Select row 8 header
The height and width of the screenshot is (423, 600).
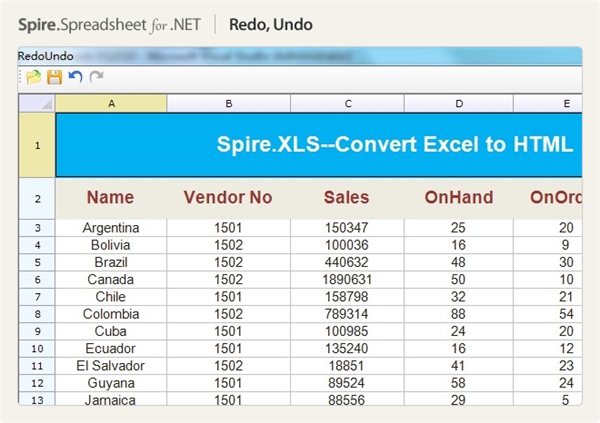point(37,314)
